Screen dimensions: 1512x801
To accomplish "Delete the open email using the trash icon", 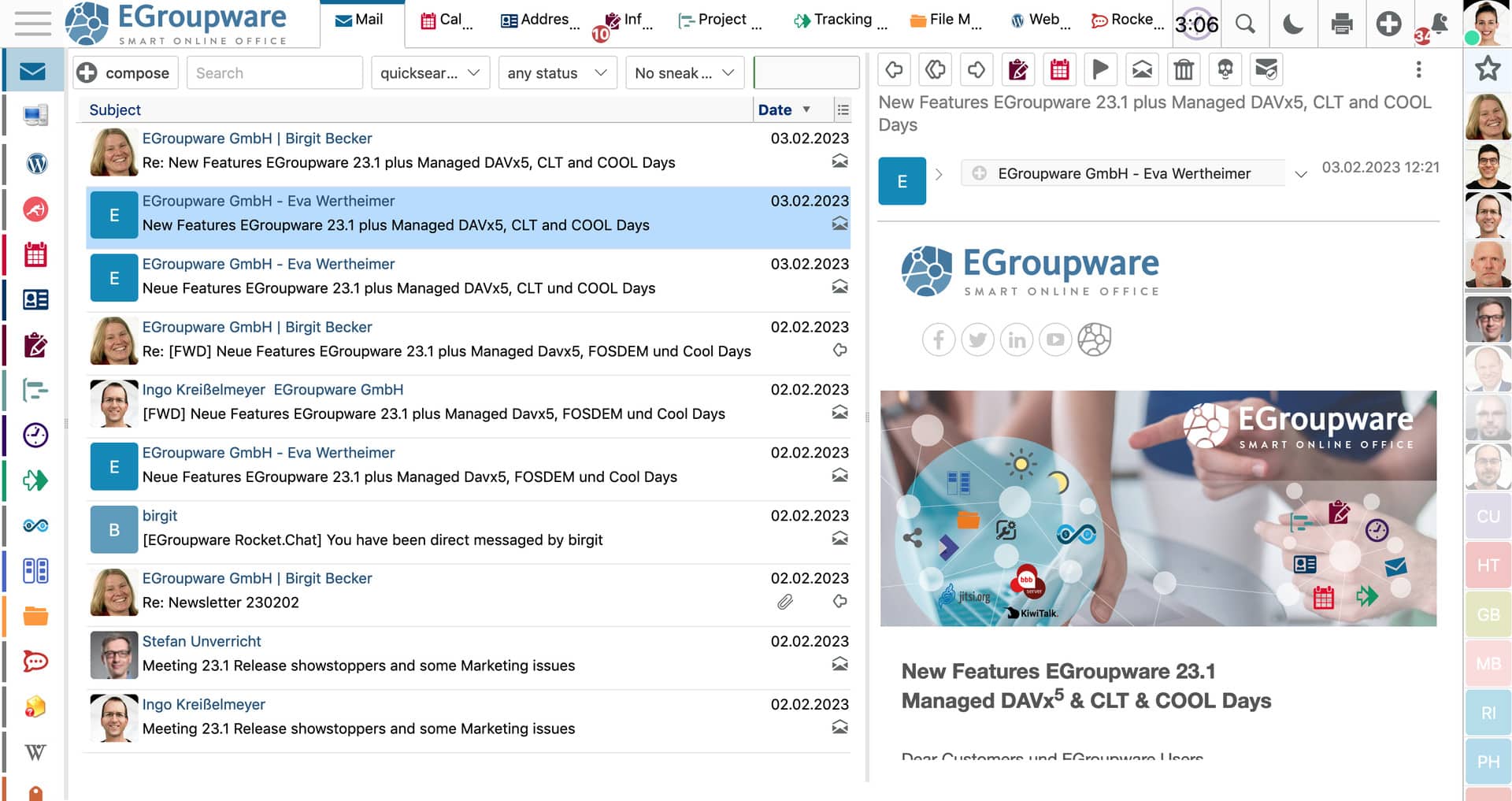I will [x=1184, y=69].
